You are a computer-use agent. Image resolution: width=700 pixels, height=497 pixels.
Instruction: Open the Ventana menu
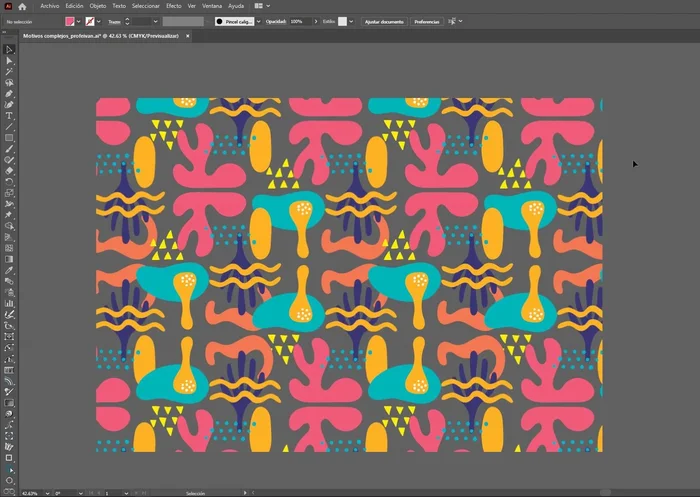[x=212, y=6]
